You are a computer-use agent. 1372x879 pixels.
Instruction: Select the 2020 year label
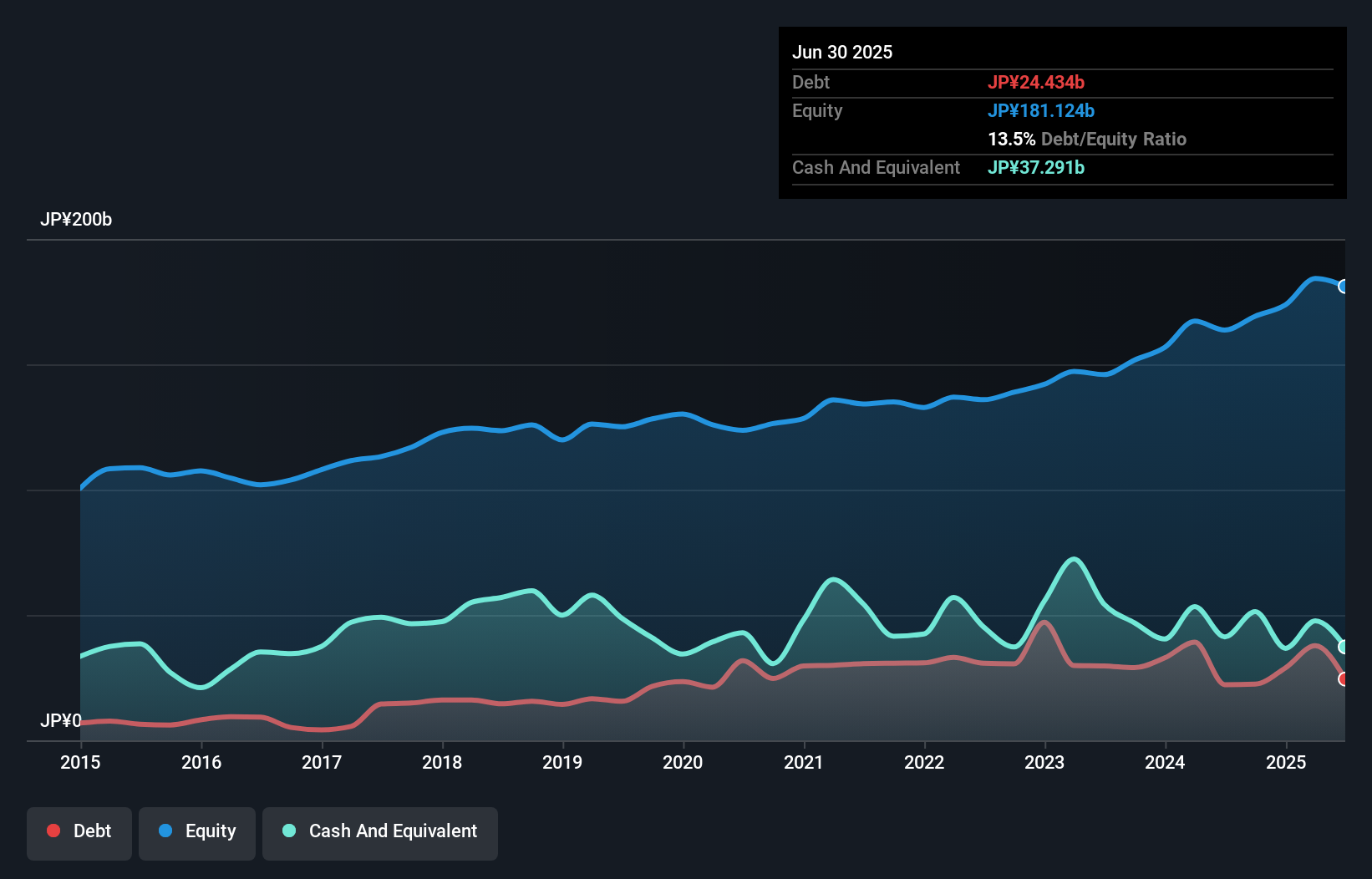pos(683,762)
